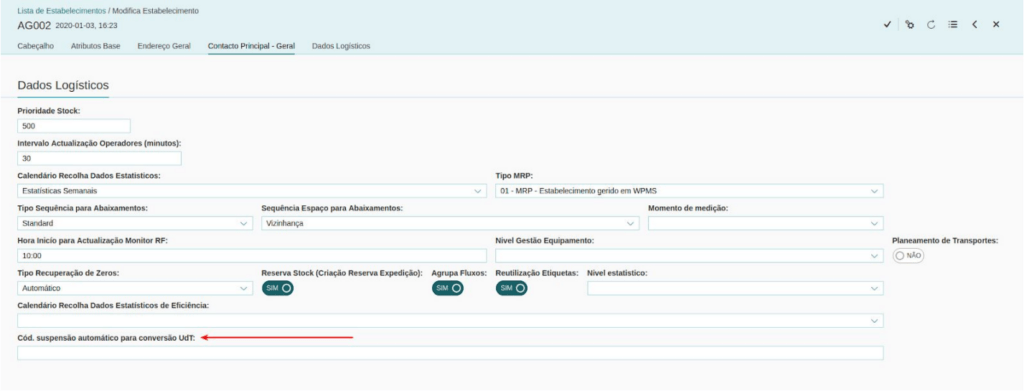Click the Dados Logísticos section heading
The image size is (1024, 391).
click(63, 86)
